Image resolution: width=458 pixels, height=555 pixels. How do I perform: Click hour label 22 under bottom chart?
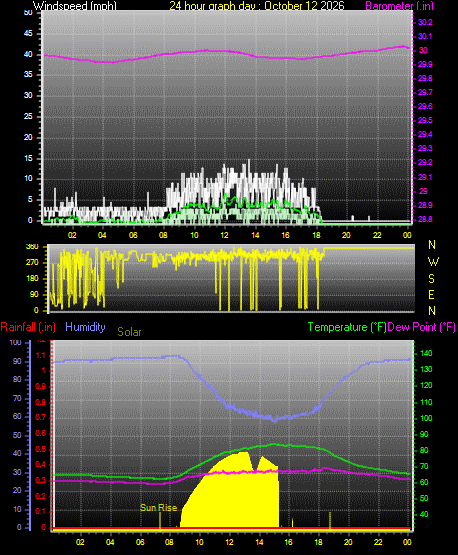(378, 542)
